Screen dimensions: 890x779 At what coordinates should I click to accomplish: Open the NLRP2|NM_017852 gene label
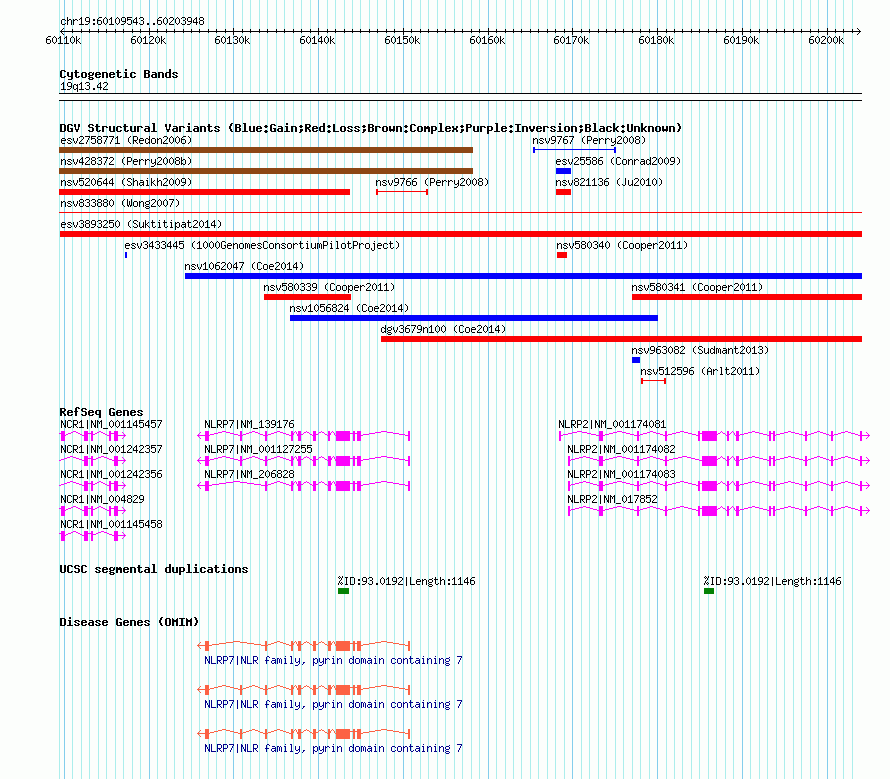[x=612, y=499]
